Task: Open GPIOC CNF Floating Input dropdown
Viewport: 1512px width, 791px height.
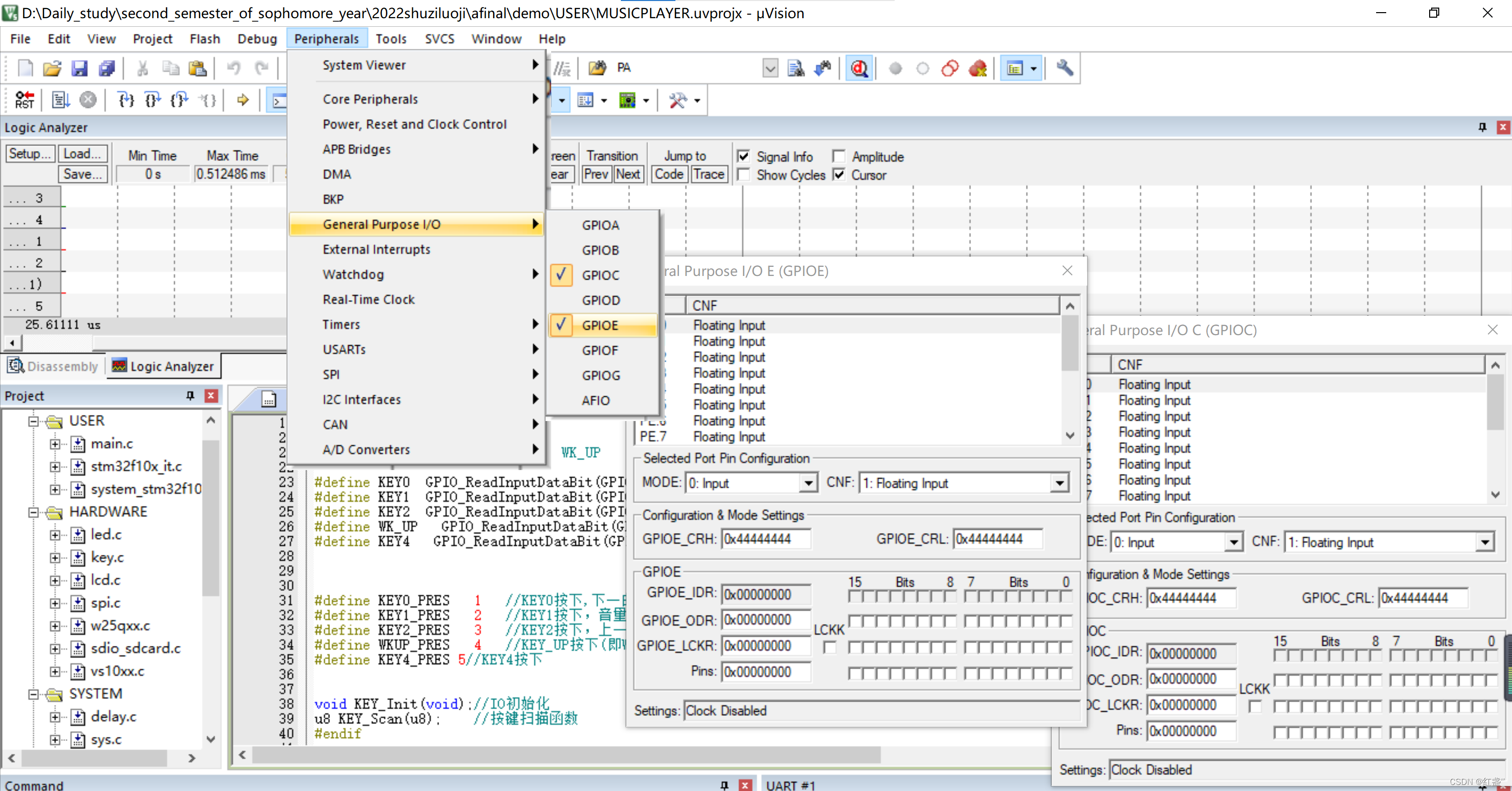Action: tap(1484, 542)
